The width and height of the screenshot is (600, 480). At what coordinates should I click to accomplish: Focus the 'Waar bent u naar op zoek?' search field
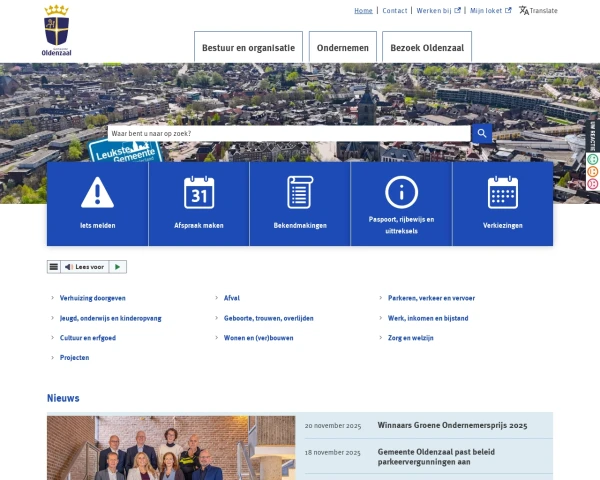click(288, 133)
